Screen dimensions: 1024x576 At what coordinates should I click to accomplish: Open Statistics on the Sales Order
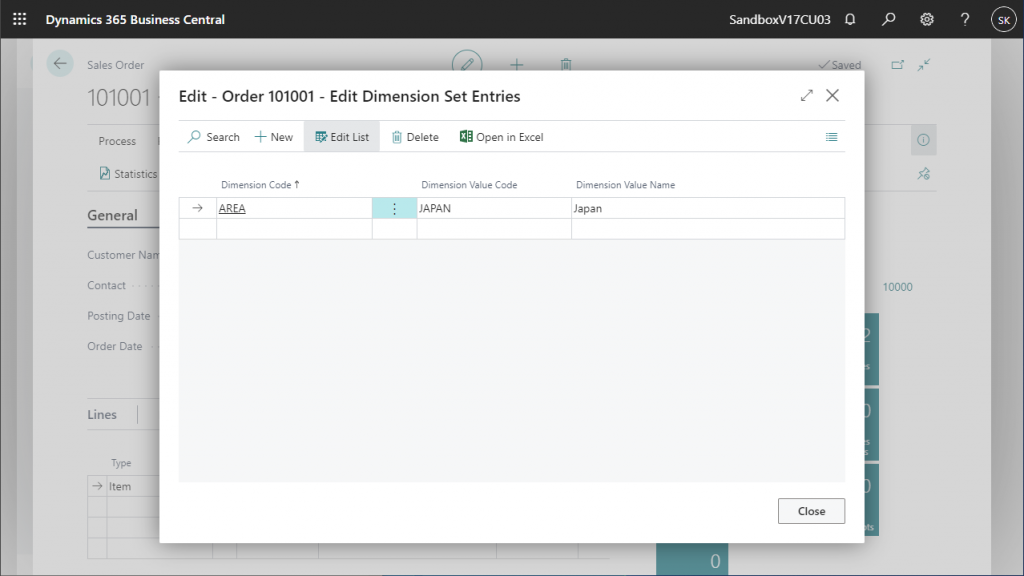128,174
